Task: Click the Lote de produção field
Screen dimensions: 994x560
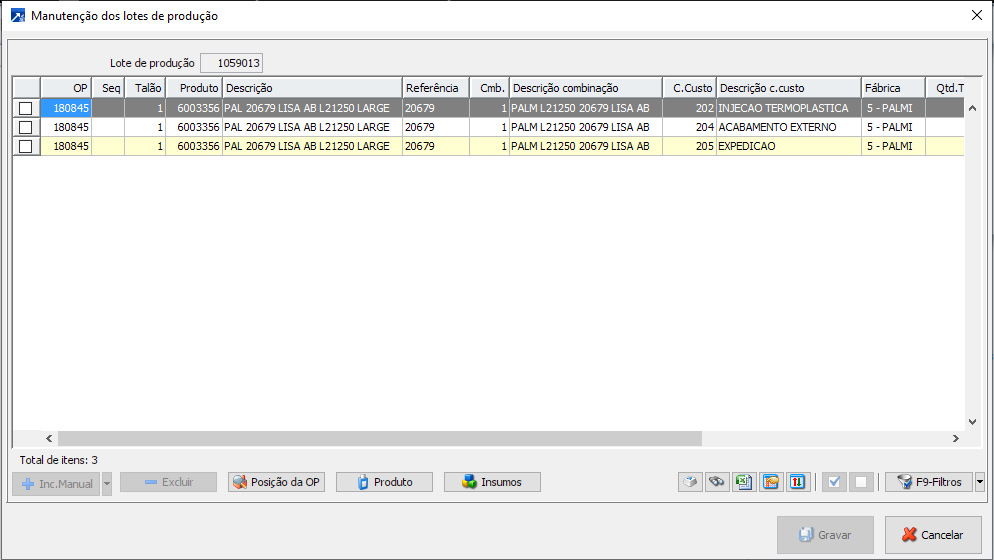Action: point(231,63)
